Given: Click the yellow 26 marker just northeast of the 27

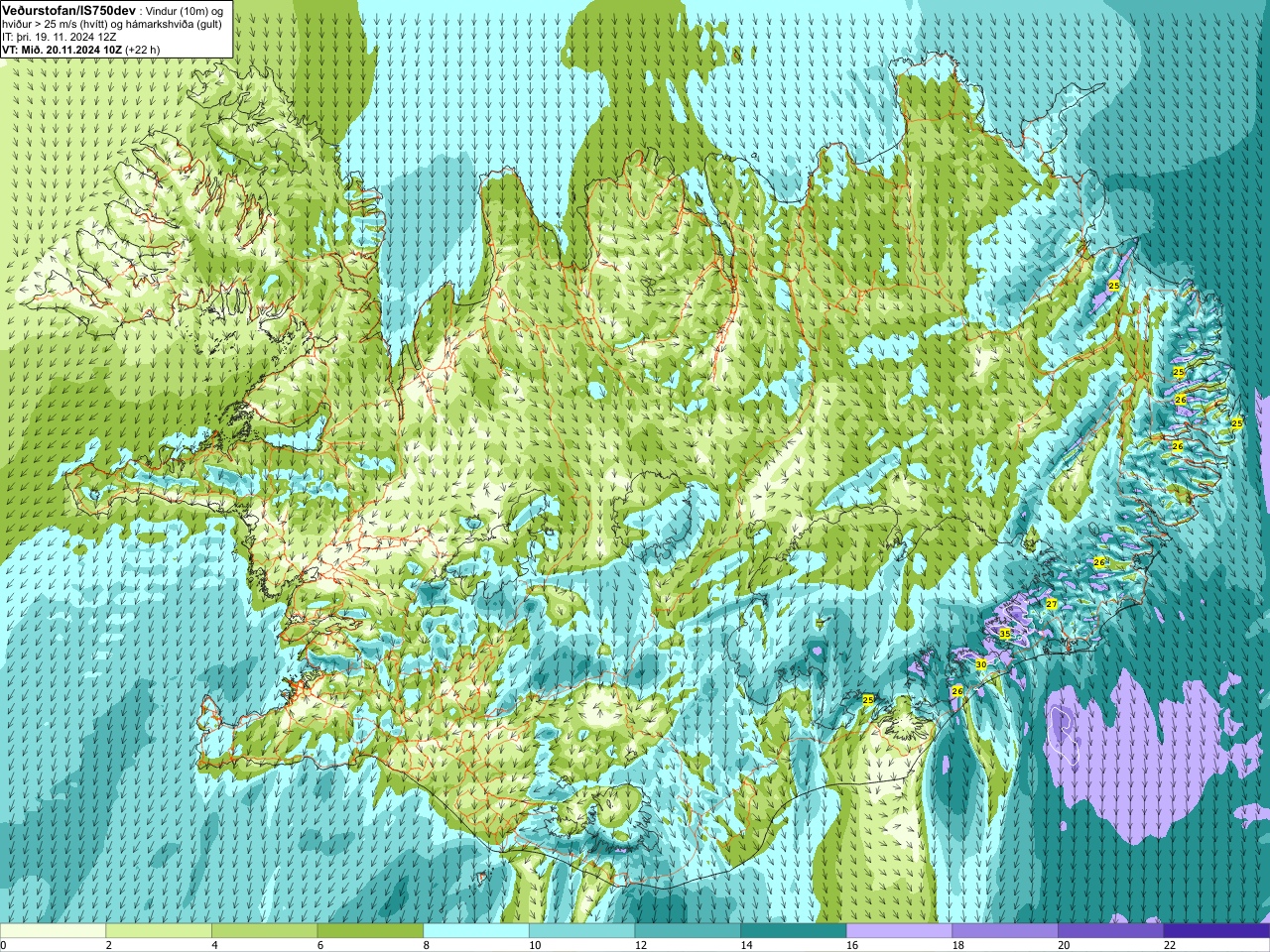Looking at the screenshot, I should click(1099, 561).
